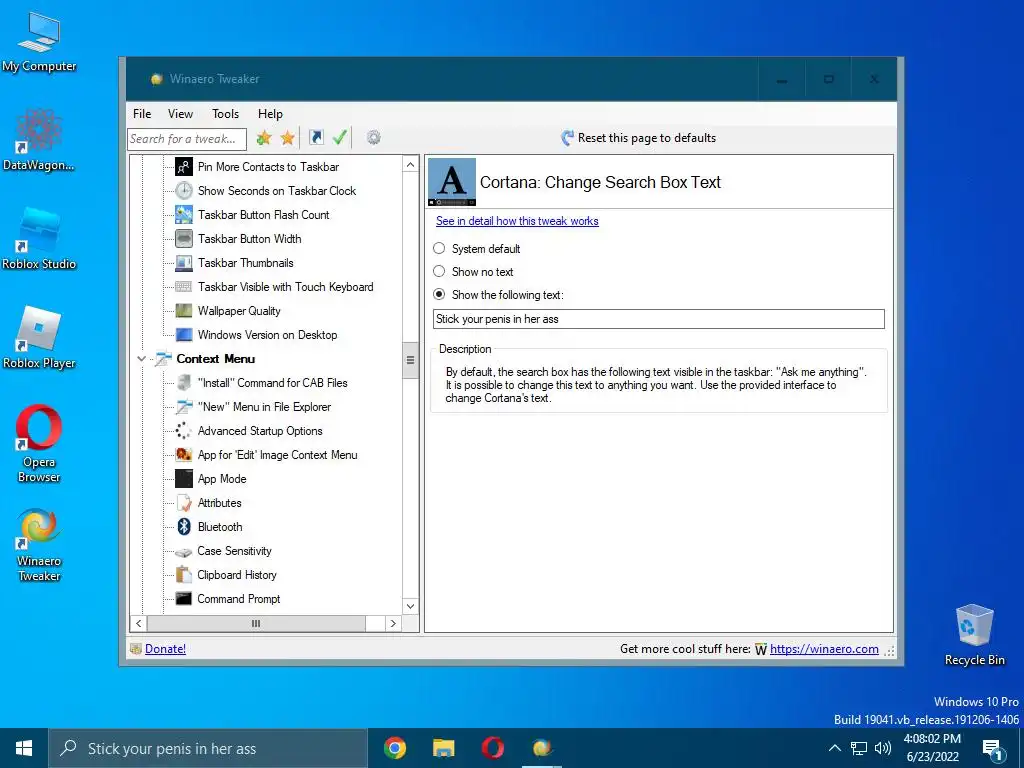1024x768 pixels.
Task: Select Taskbar Visible with Touch Keyboard item
Action: 285,287
